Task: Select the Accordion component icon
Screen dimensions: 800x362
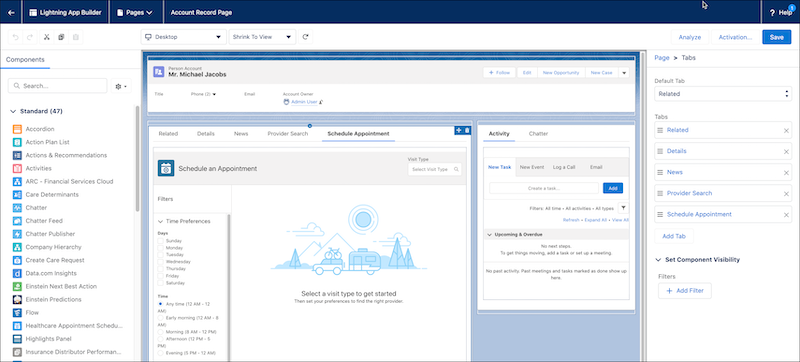Action: coord(17,129)
